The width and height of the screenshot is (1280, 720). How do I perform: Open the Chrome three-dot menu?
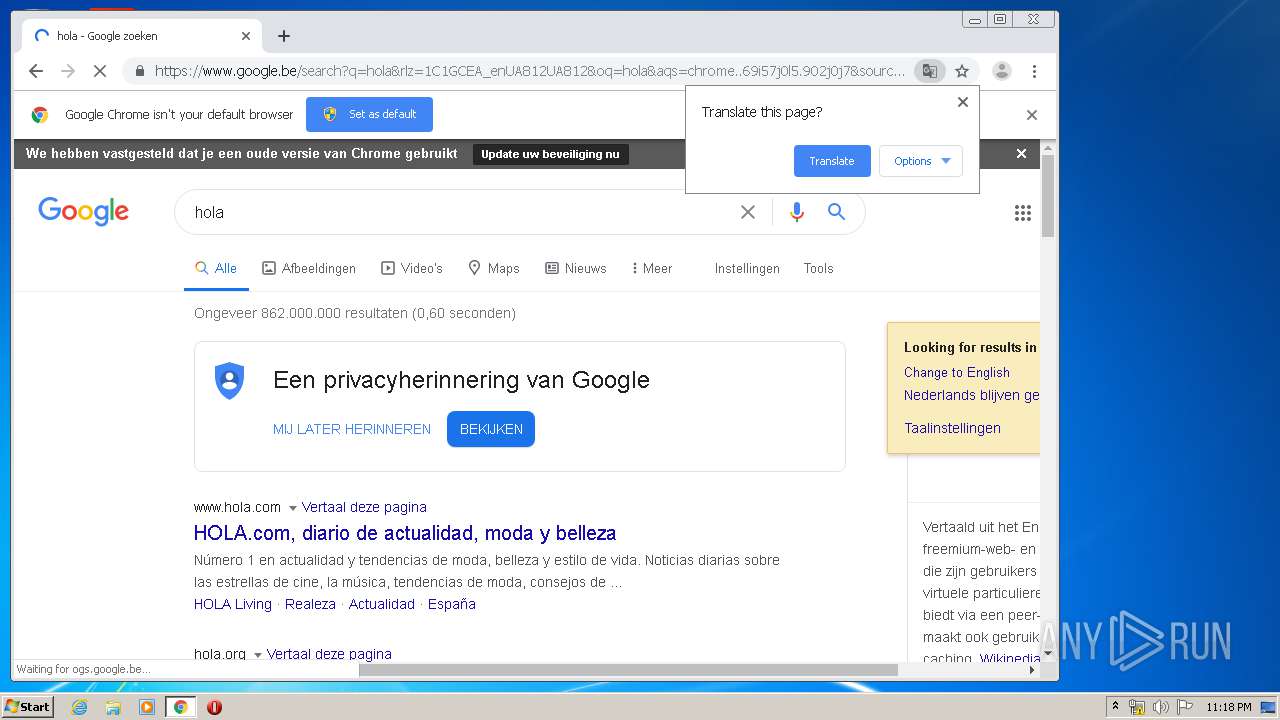(1034, 71)
